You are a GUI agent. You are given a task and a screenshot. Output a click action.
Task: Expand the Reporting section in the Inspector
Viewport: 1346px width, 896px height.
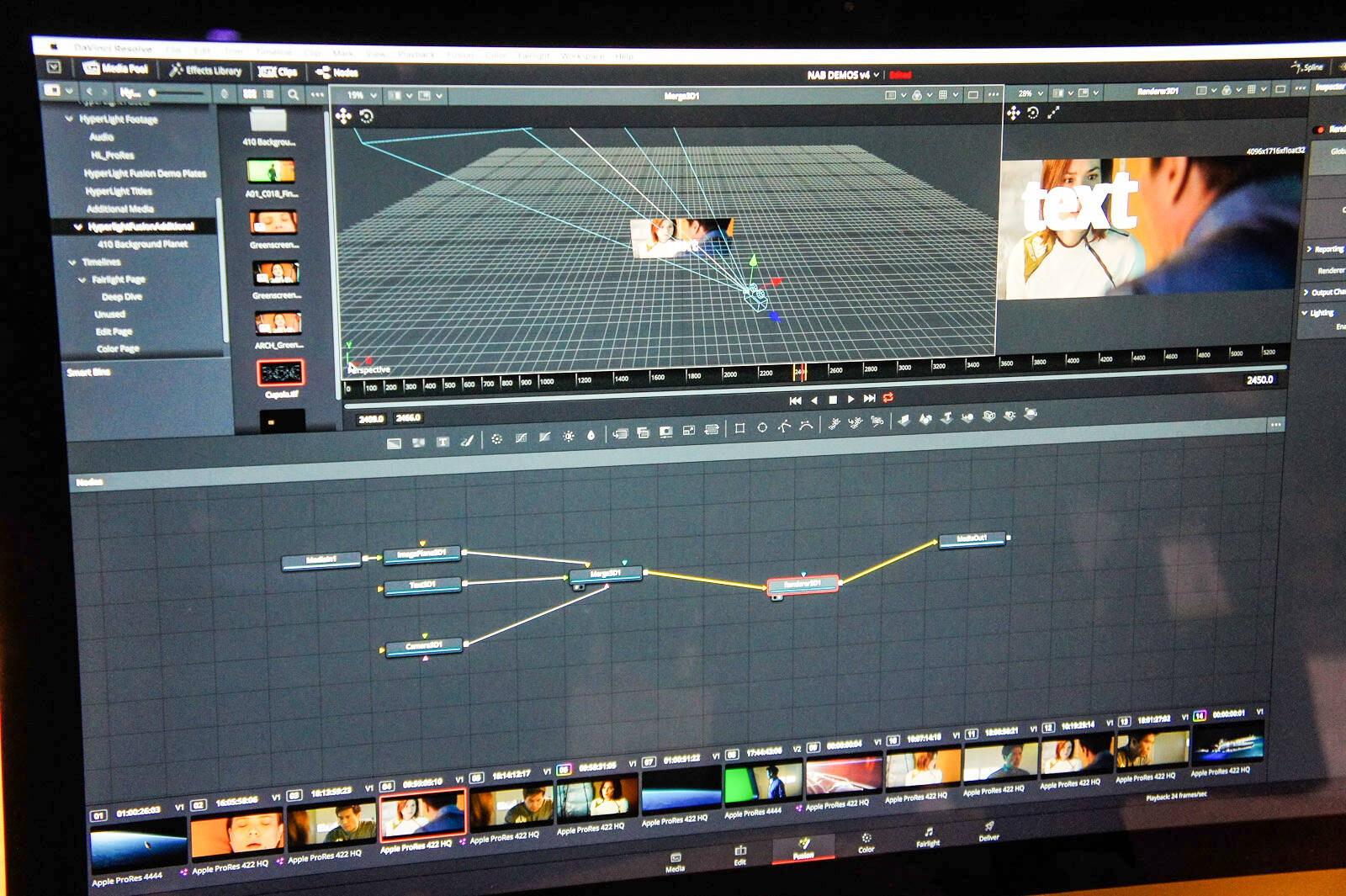(1310, 250)
